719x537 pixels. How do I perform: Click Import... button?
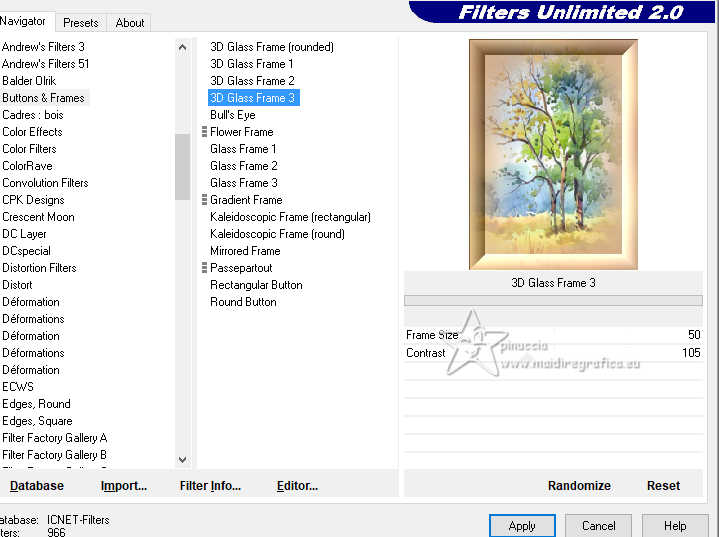click(124, 485)
